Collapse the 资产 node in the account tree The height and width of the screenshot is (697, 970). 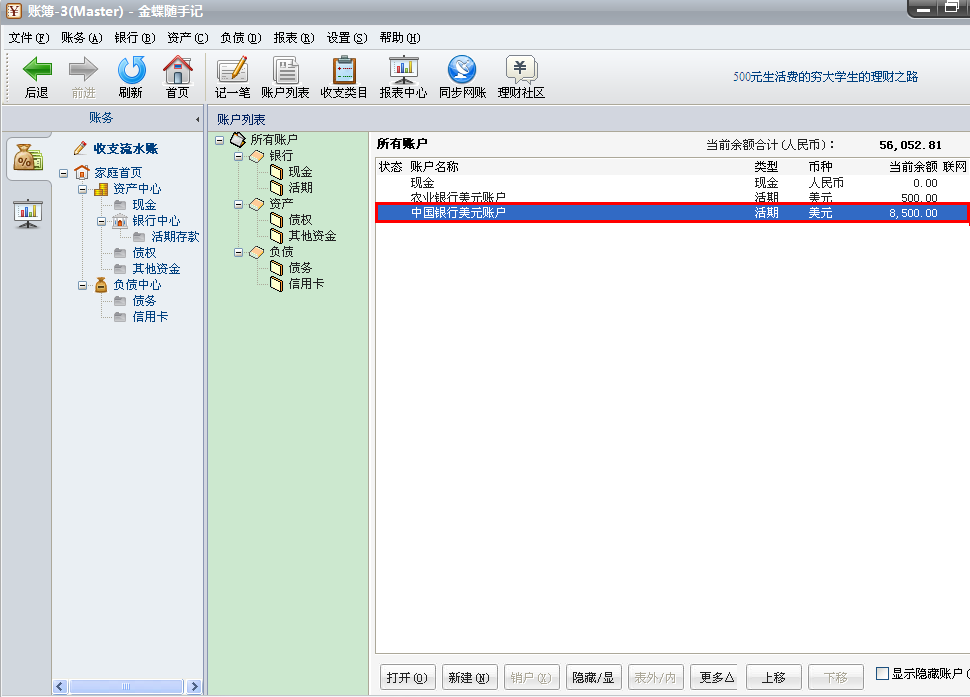click(x=239, y=205)
